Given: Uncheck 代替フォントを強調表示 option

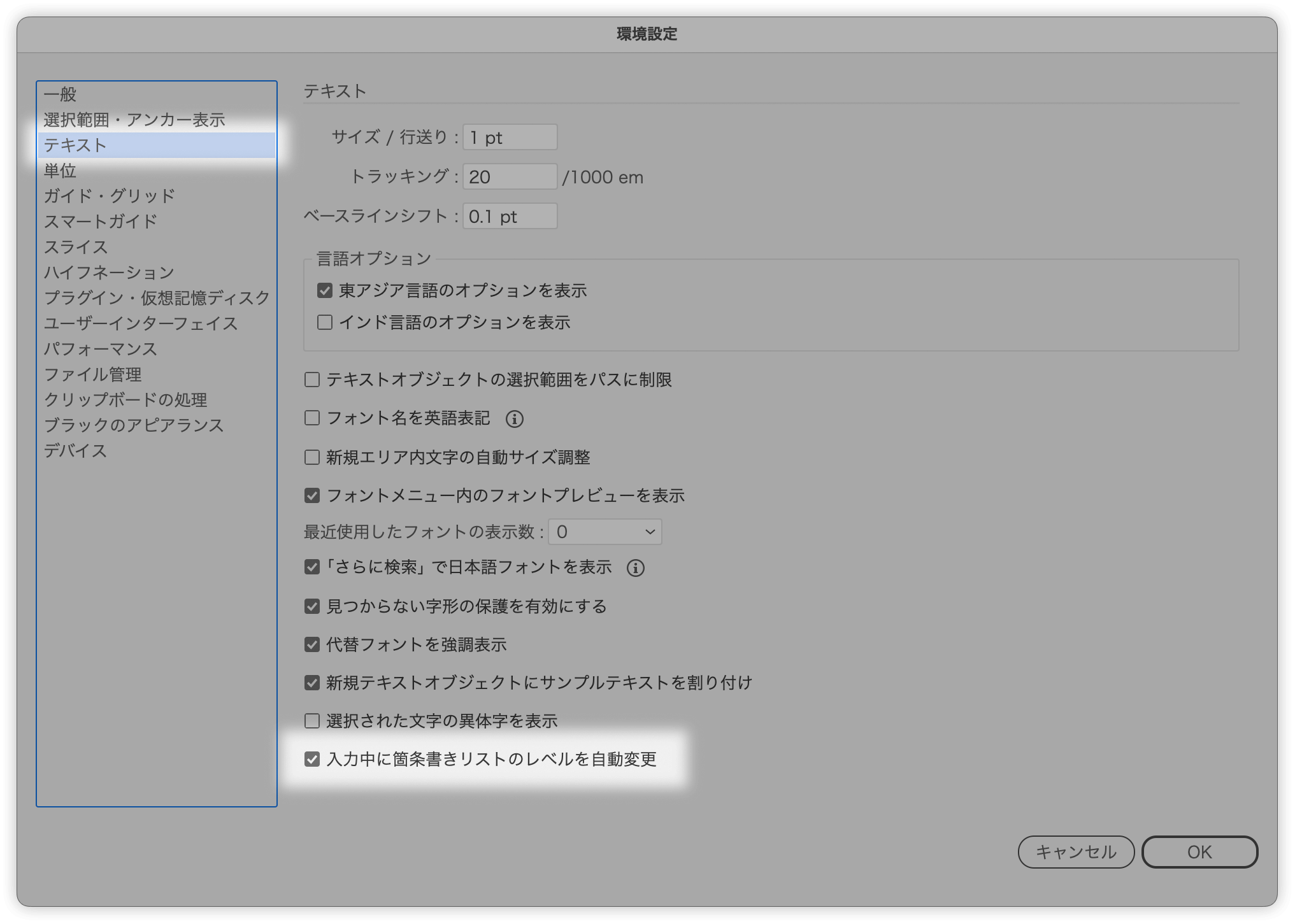Looking at the screenshot, I should (312, 644).
